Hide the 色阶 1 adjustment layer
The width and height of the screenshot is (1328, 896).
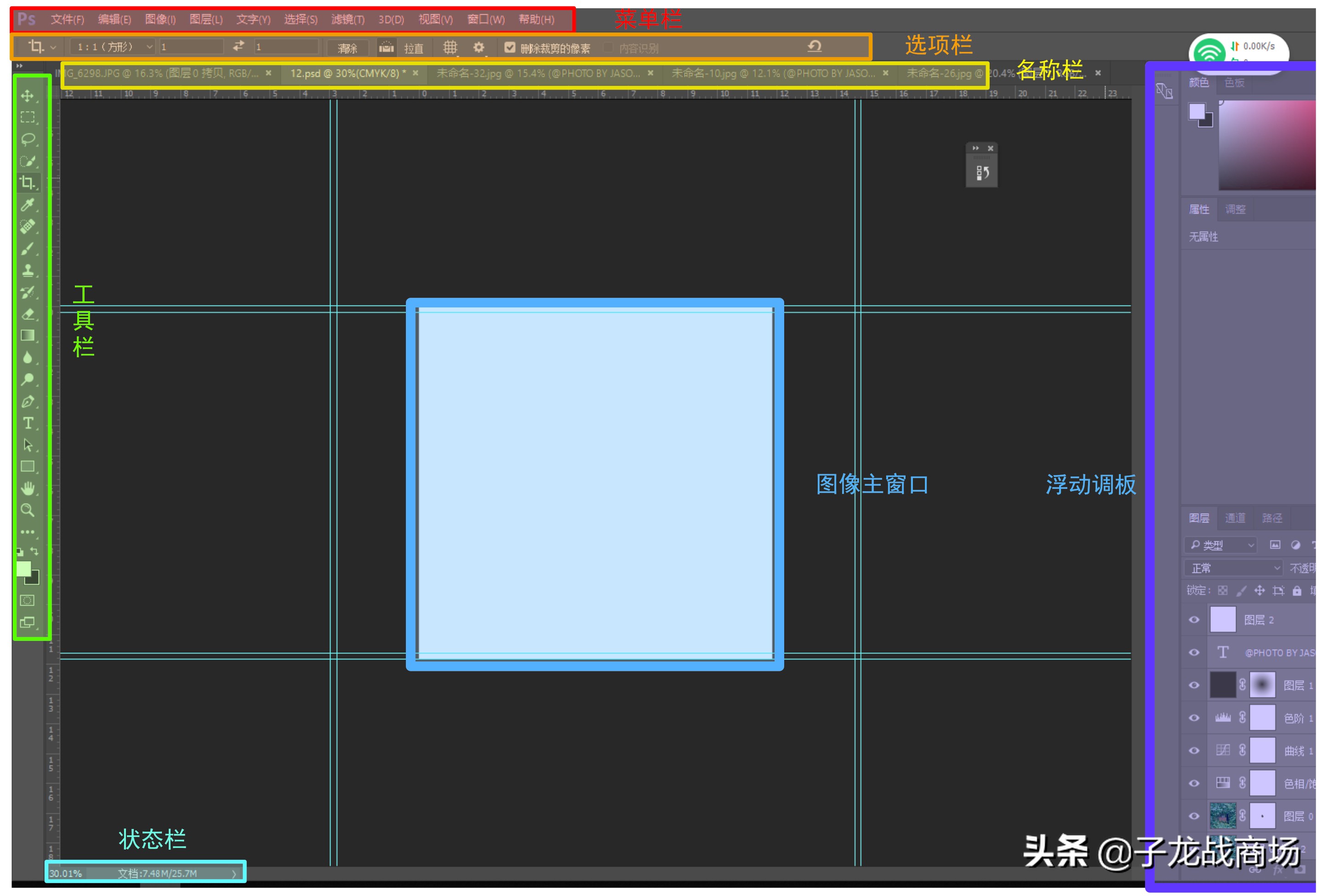[x=1194, y=718]
